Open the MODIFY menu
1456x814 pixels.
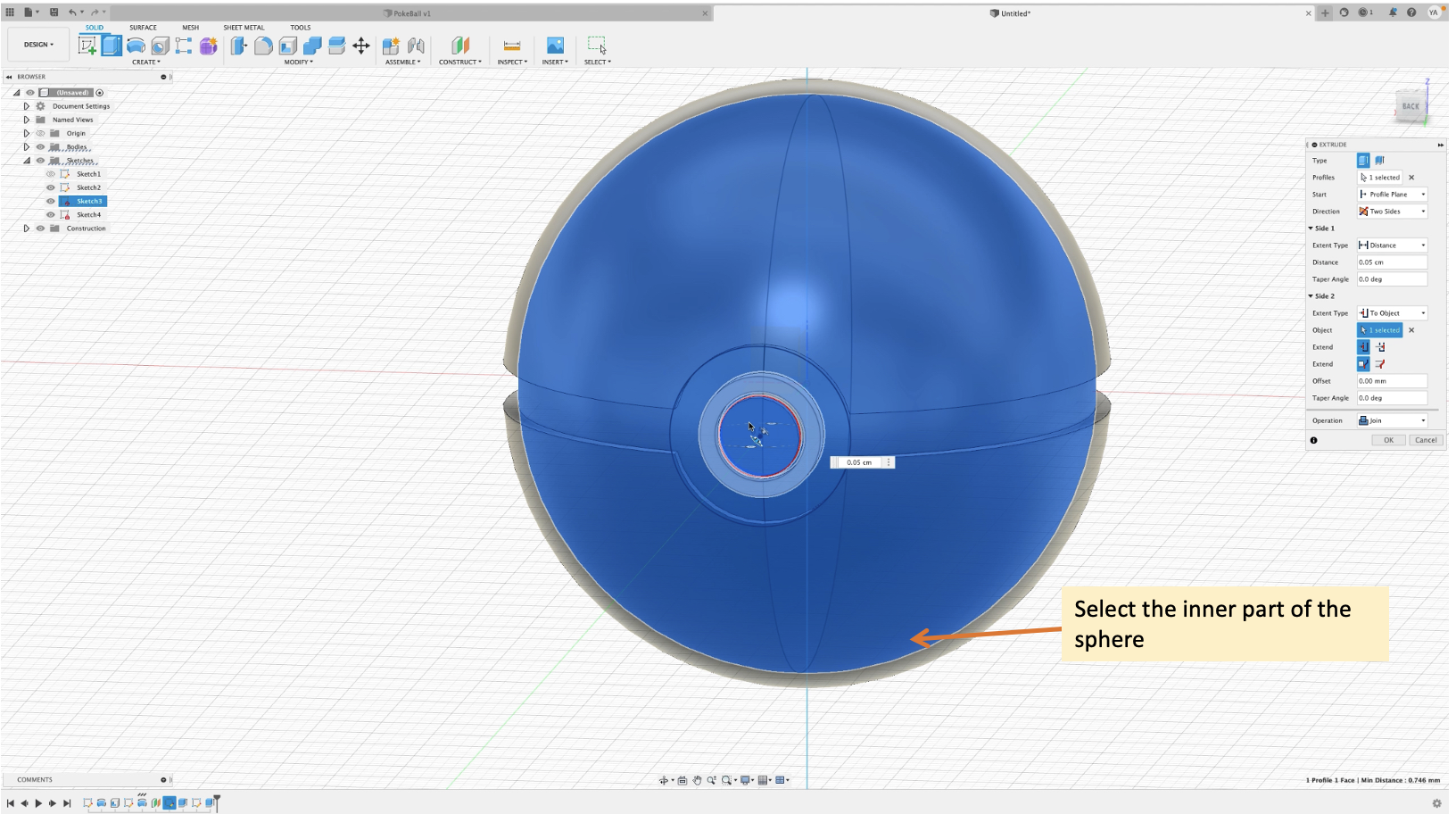point(298,62)
